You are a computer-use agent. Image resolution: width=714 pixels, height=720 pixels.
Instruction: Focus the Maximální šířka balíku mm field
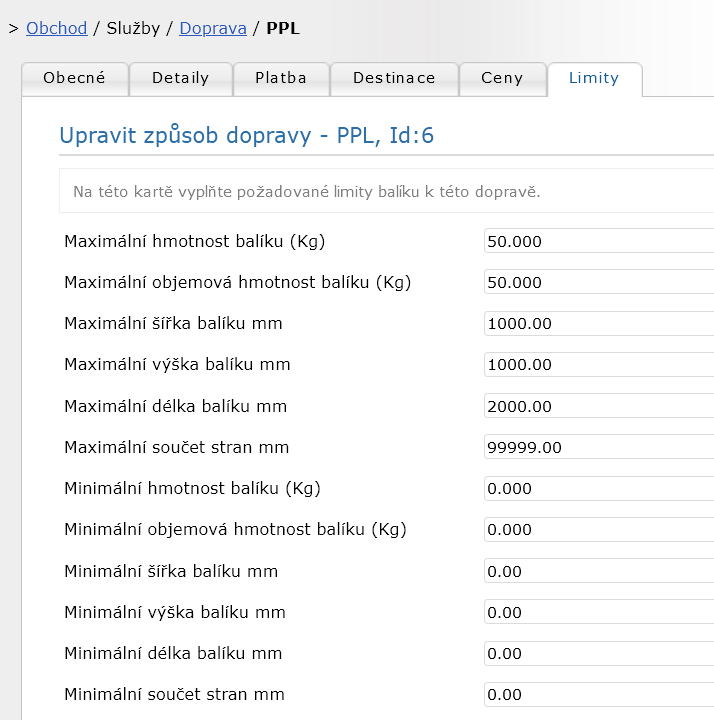[599, 323]
